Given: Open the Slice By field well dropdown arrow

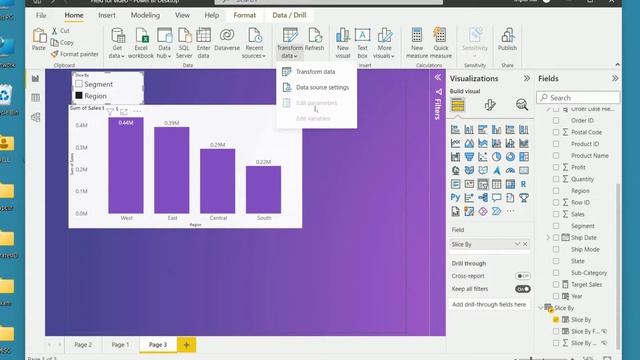Looking at the screenshot, I should [x=517, y=244].
